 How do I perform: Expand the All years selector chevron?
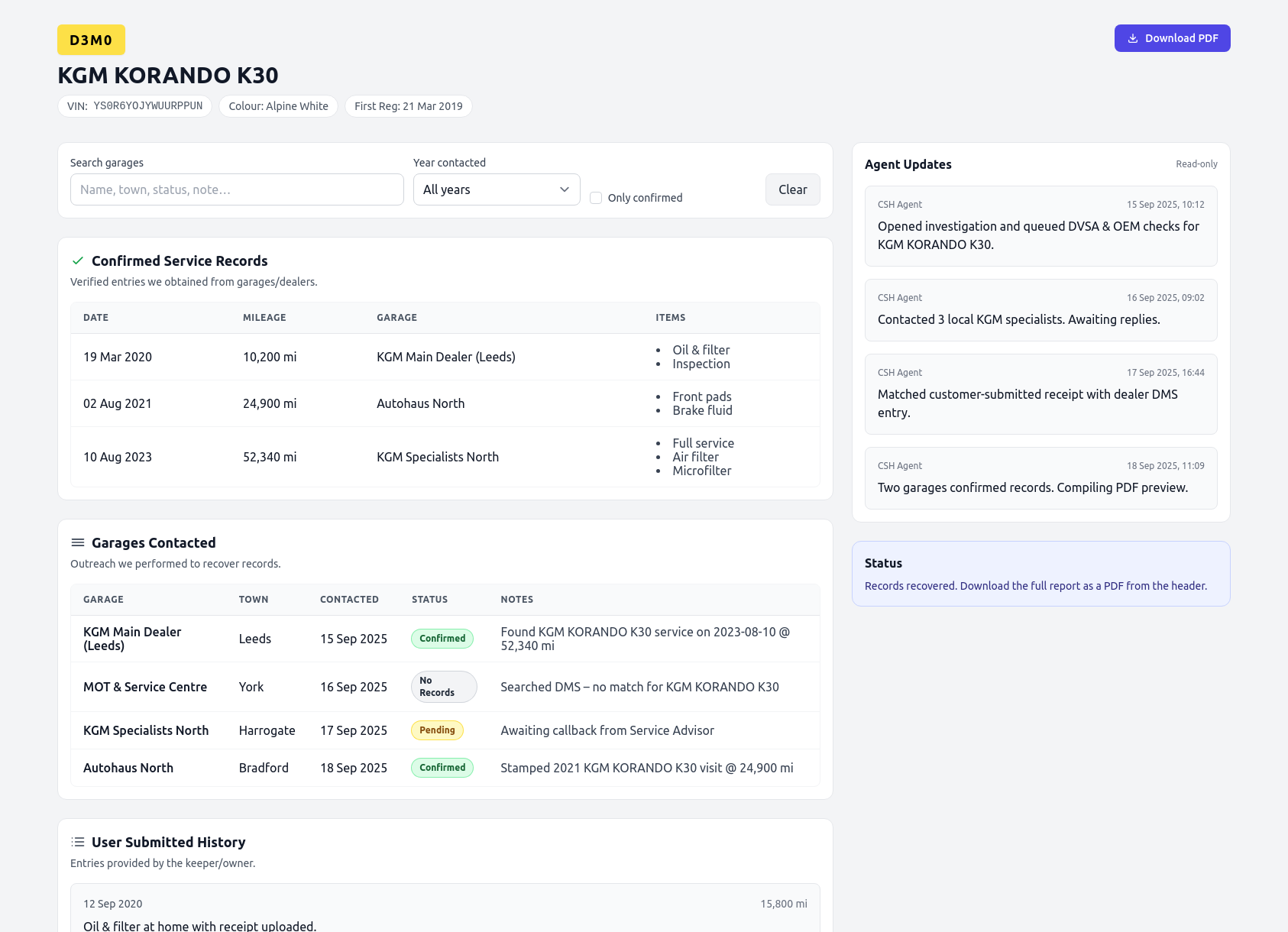[x=564, y=189]
